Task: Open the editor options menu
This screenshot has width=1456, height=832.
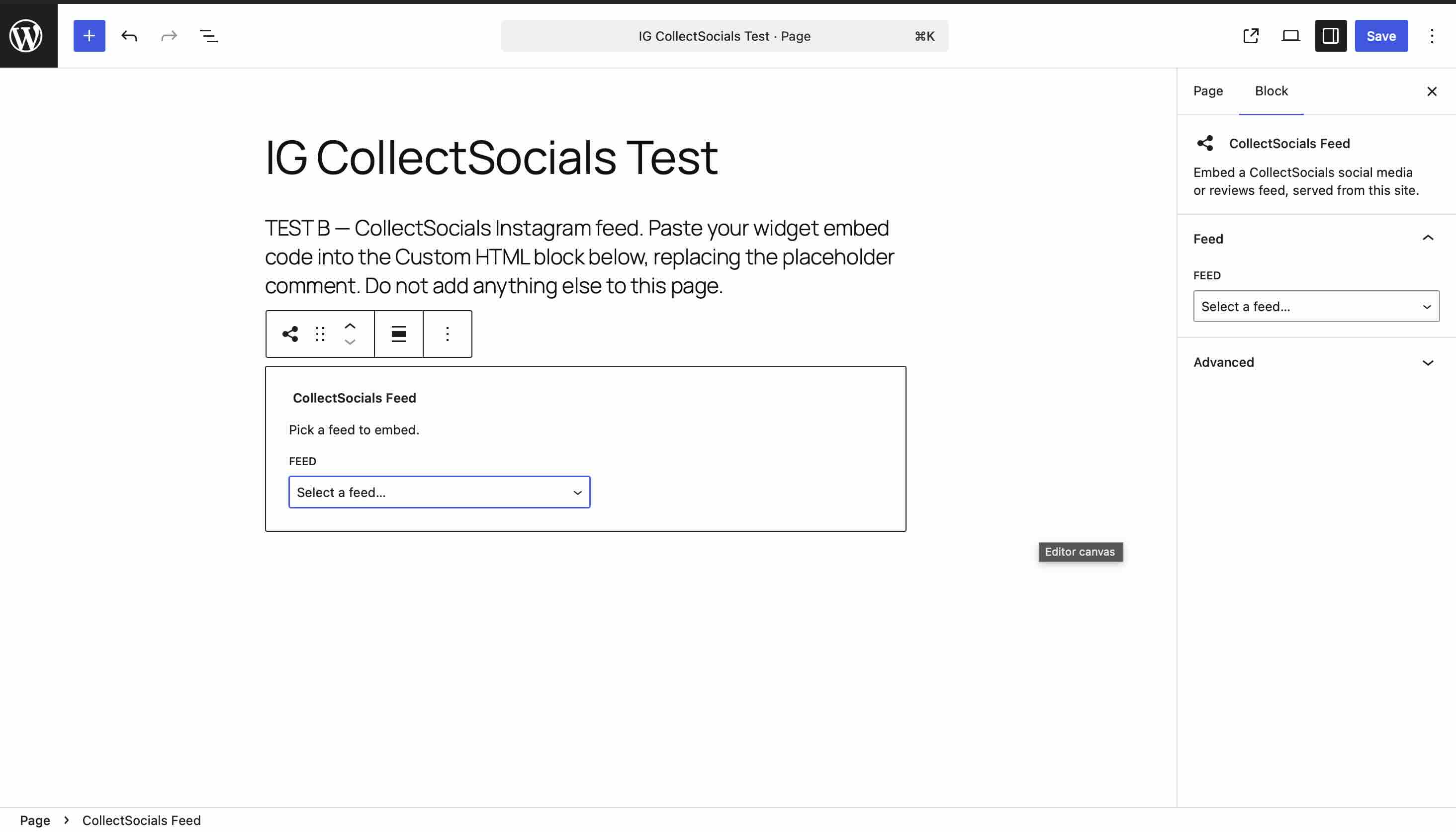Action: (1432, 35)
